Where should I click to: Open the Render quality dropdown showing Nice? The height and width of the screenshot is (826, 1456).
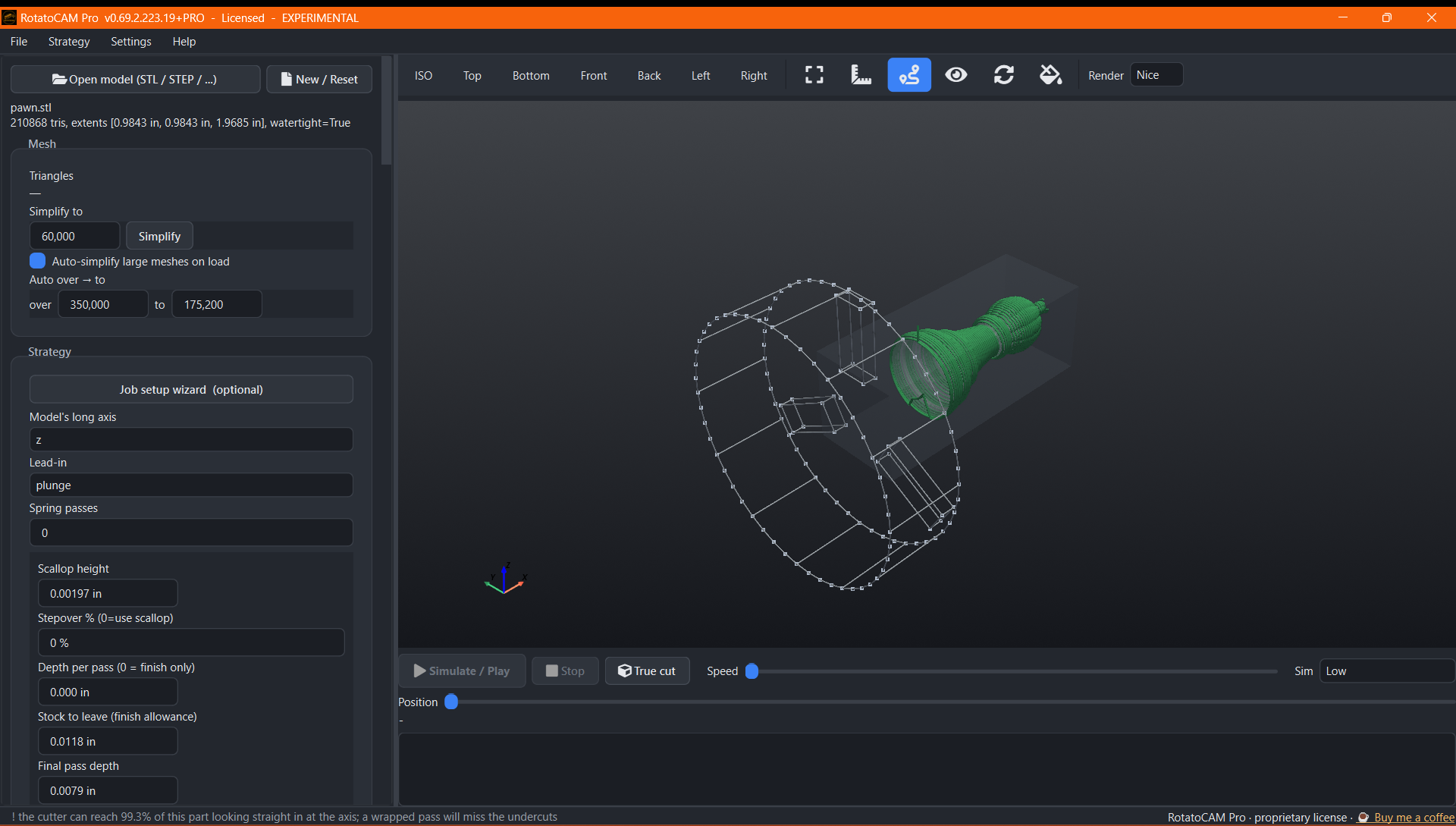[x=1156, y=75]
